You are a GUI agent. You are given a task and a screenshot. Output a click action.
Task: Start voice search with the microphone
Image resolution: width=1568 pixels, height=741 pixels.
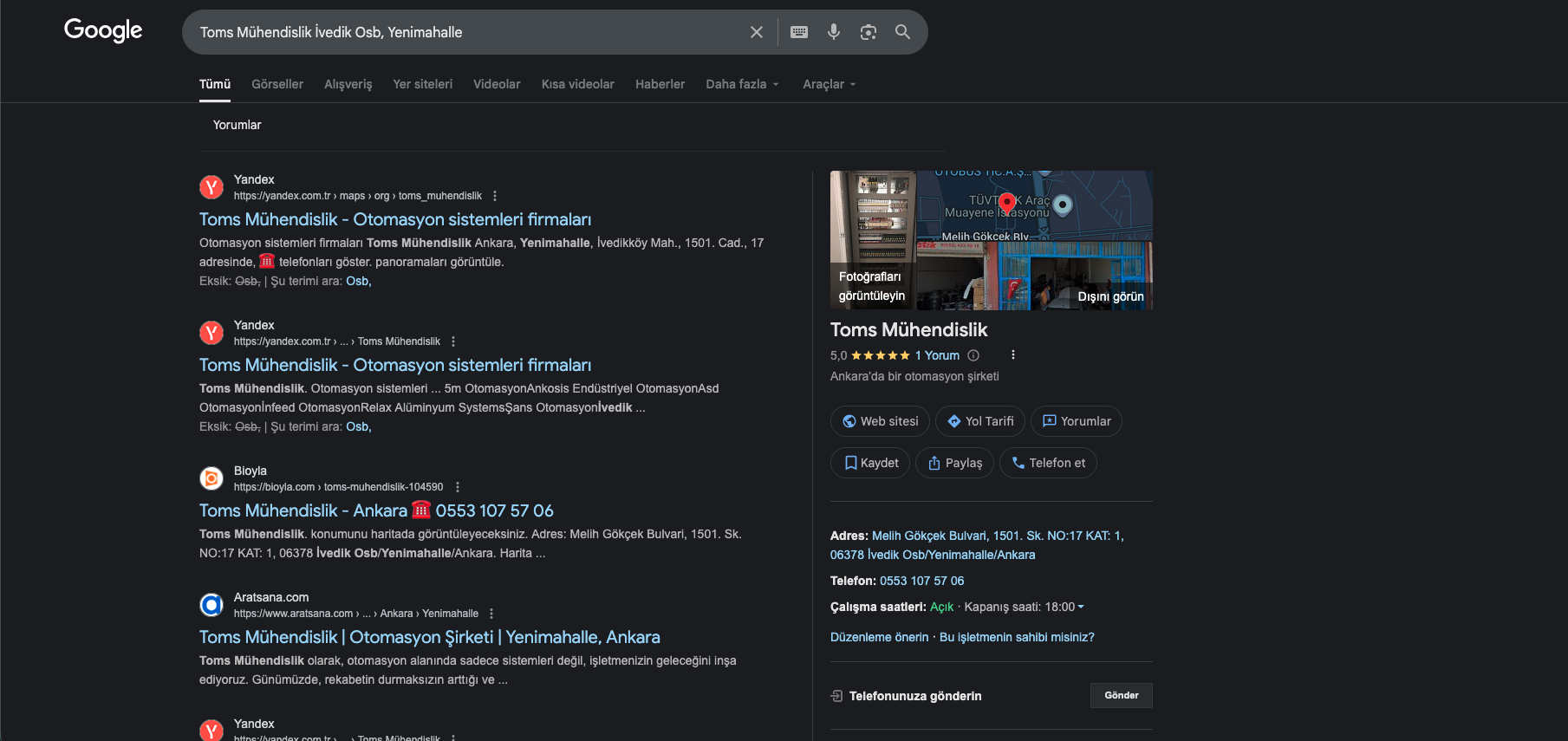[834, 32]
